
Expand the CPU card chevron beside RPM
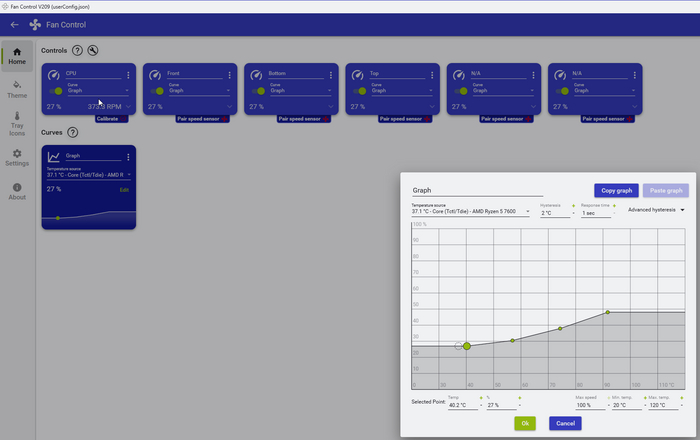pos(129,107)
